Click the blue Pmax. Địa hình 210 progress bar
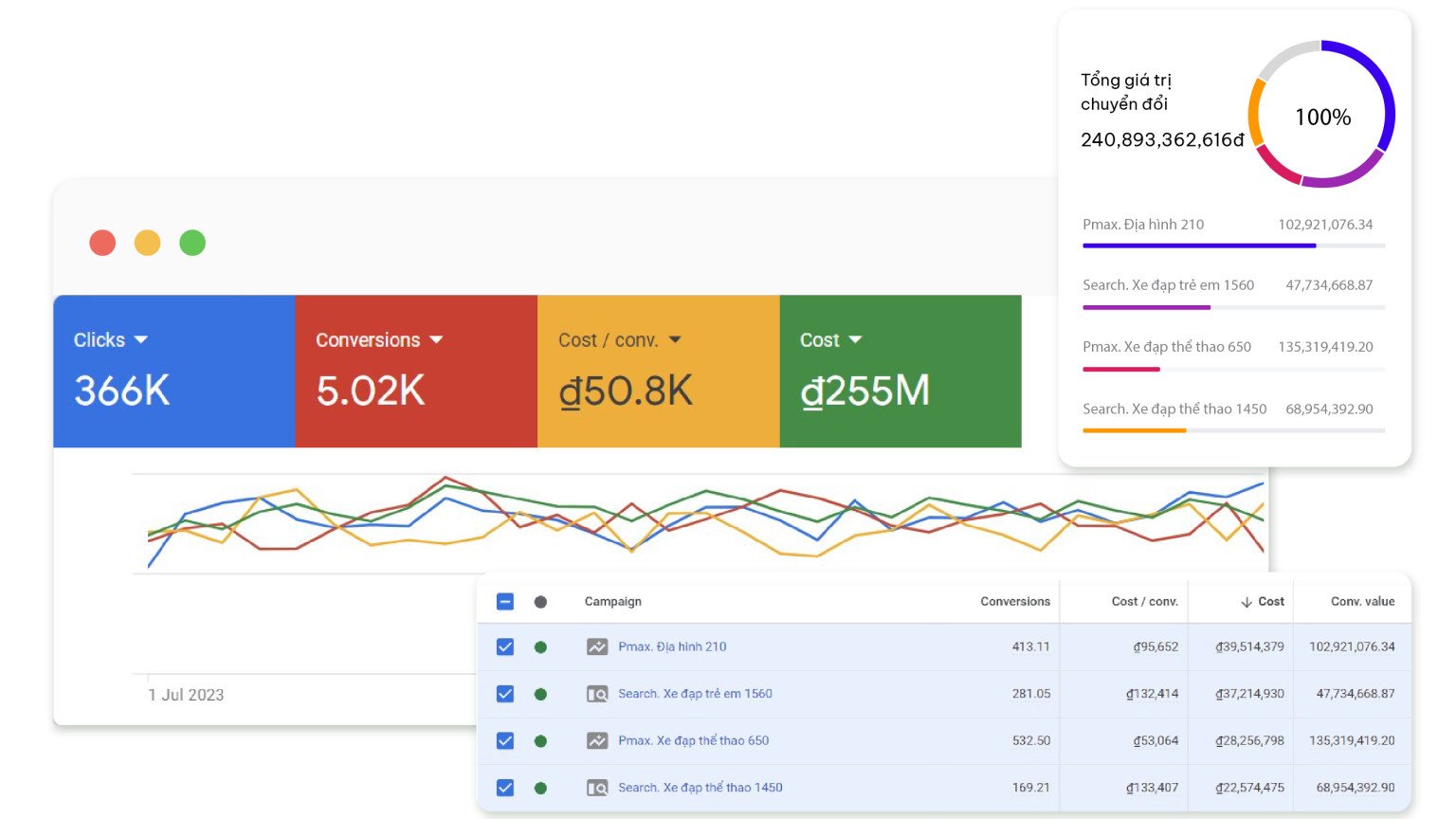Screen dimensions: 1456x819 (1199, 246)
